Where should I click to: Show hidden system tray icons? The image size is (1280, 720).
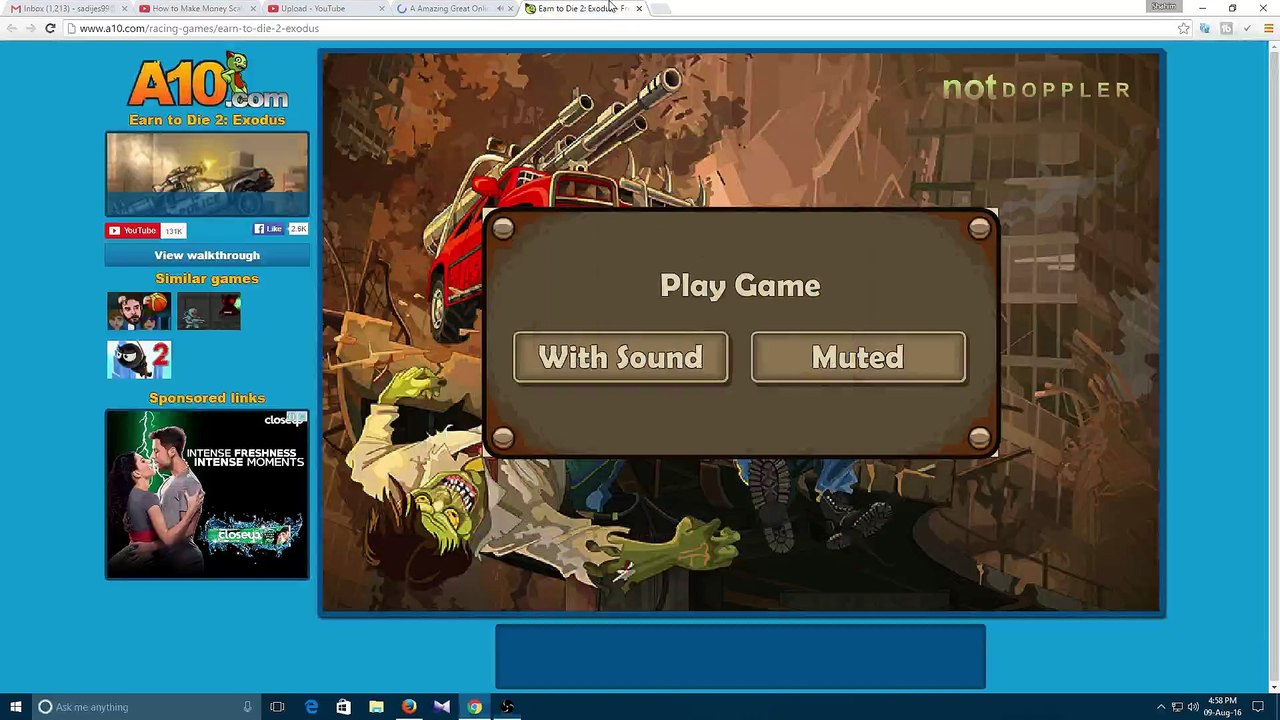[x=1161, y=707]
